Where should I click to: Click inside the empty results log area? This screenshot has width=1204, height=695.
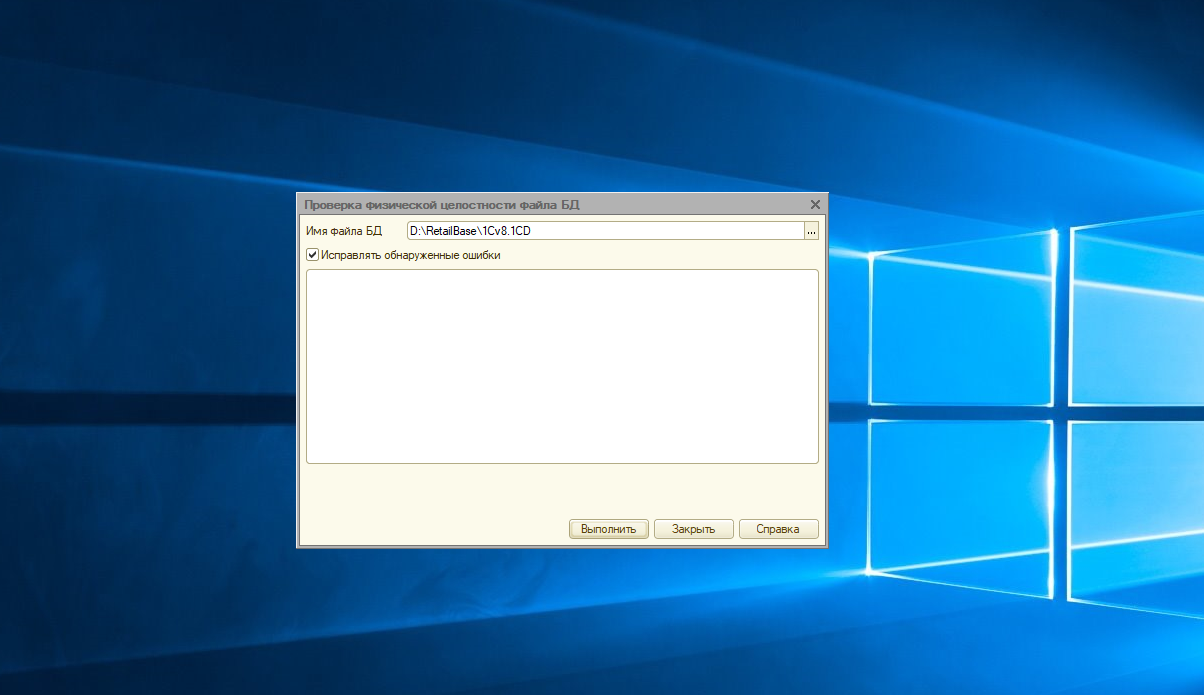(x=562, y=366)
